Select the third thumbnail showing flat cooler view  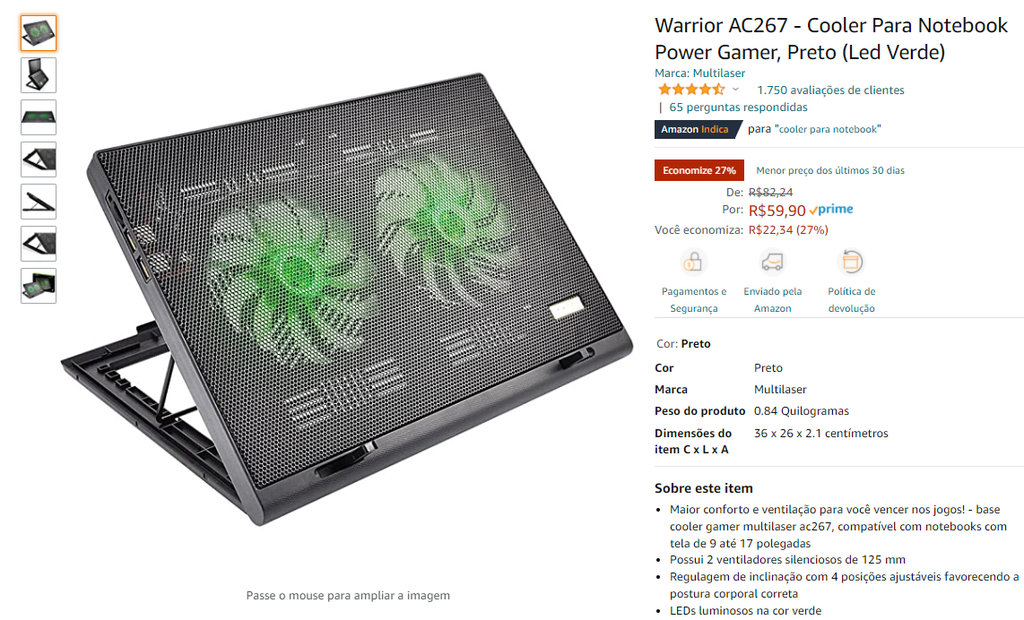[39, 118]
